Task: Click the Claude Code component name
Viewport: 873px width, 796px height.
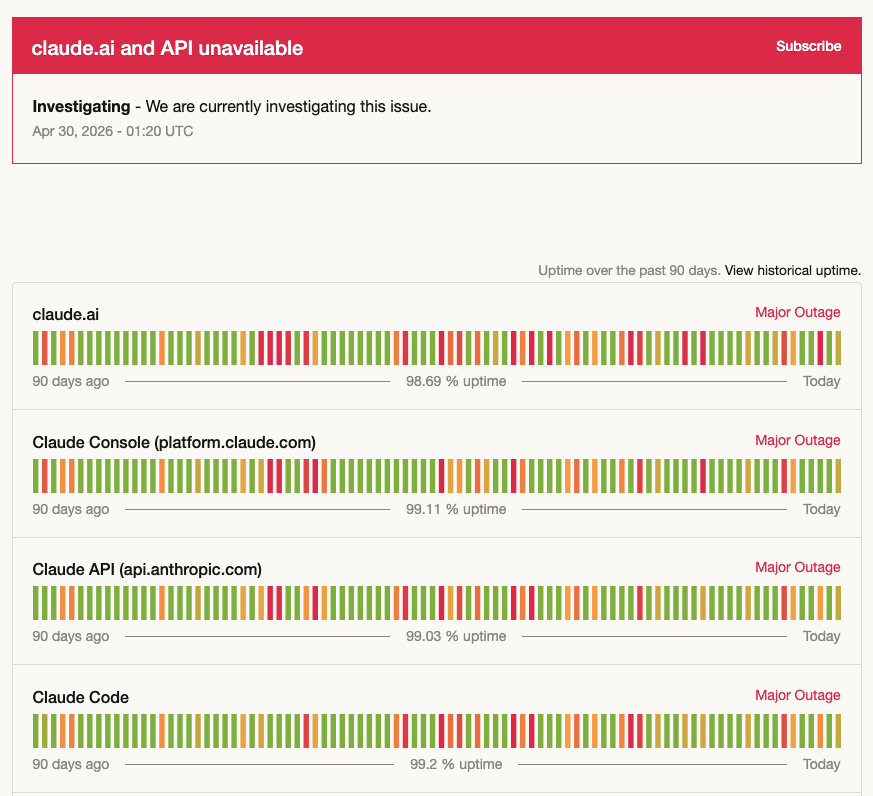Action: point(81,697)
